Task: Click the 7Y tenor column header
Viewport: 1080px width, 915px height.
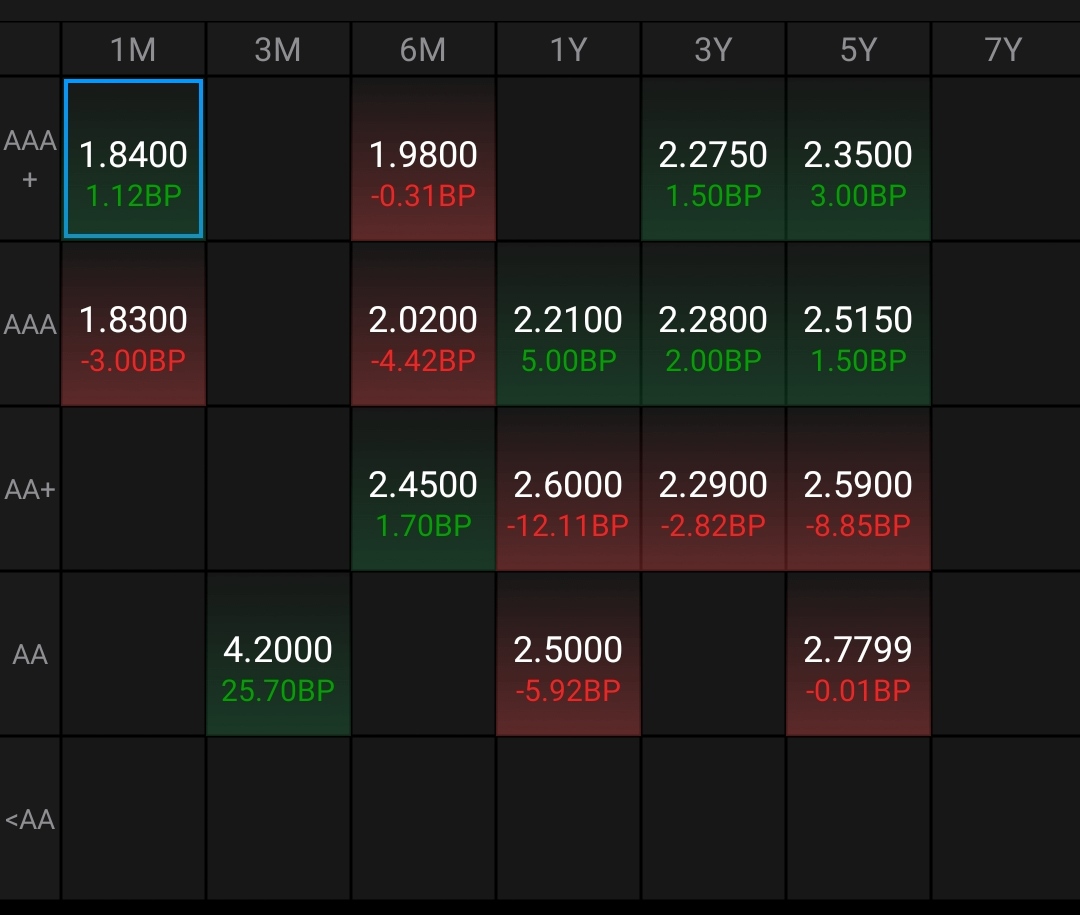Action: click(1004, 50)
